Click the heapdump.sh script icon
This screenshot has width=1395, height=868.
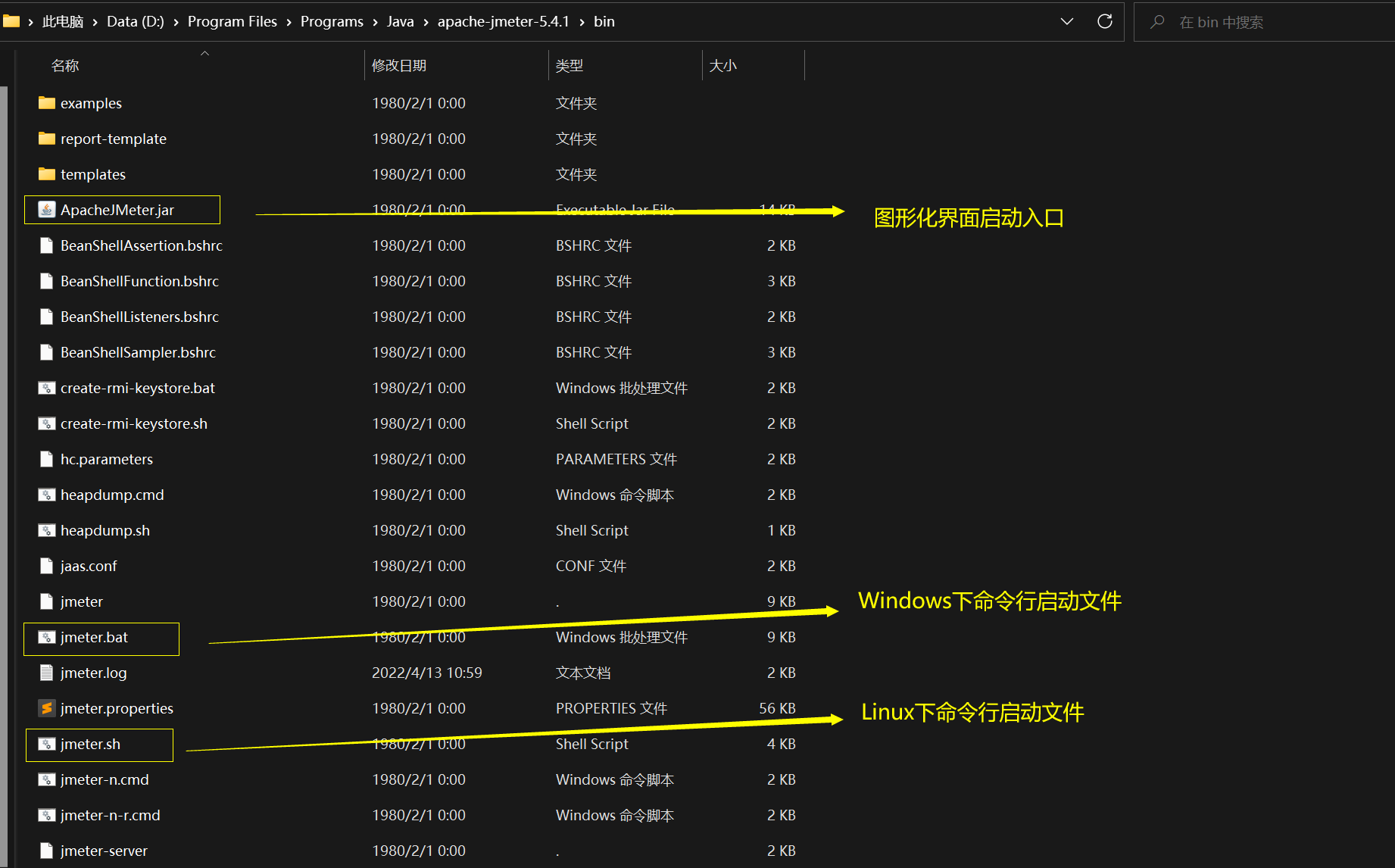click(x=47, y=530)
